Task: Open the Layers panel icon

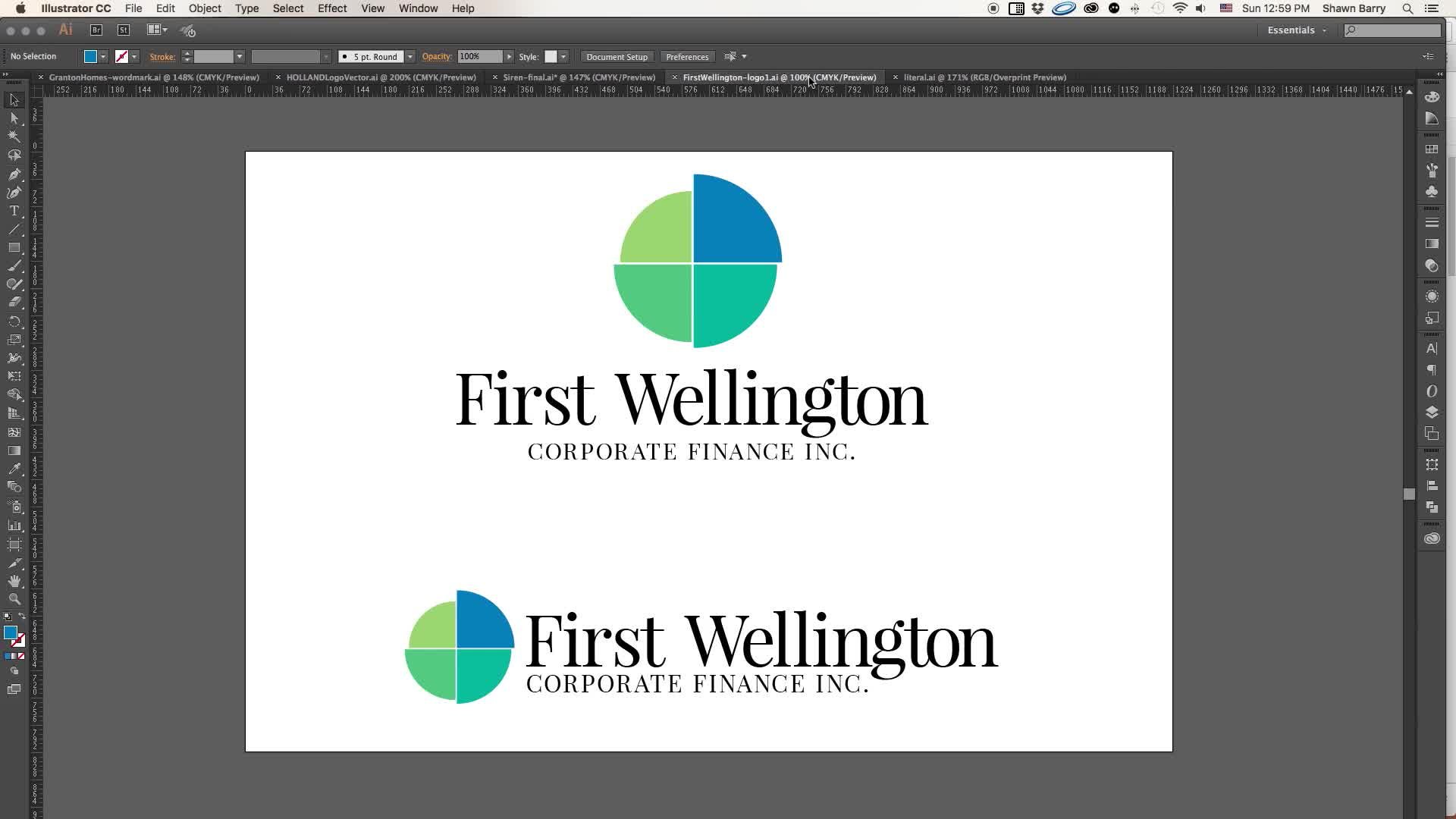Action: tap(1432, 413)
